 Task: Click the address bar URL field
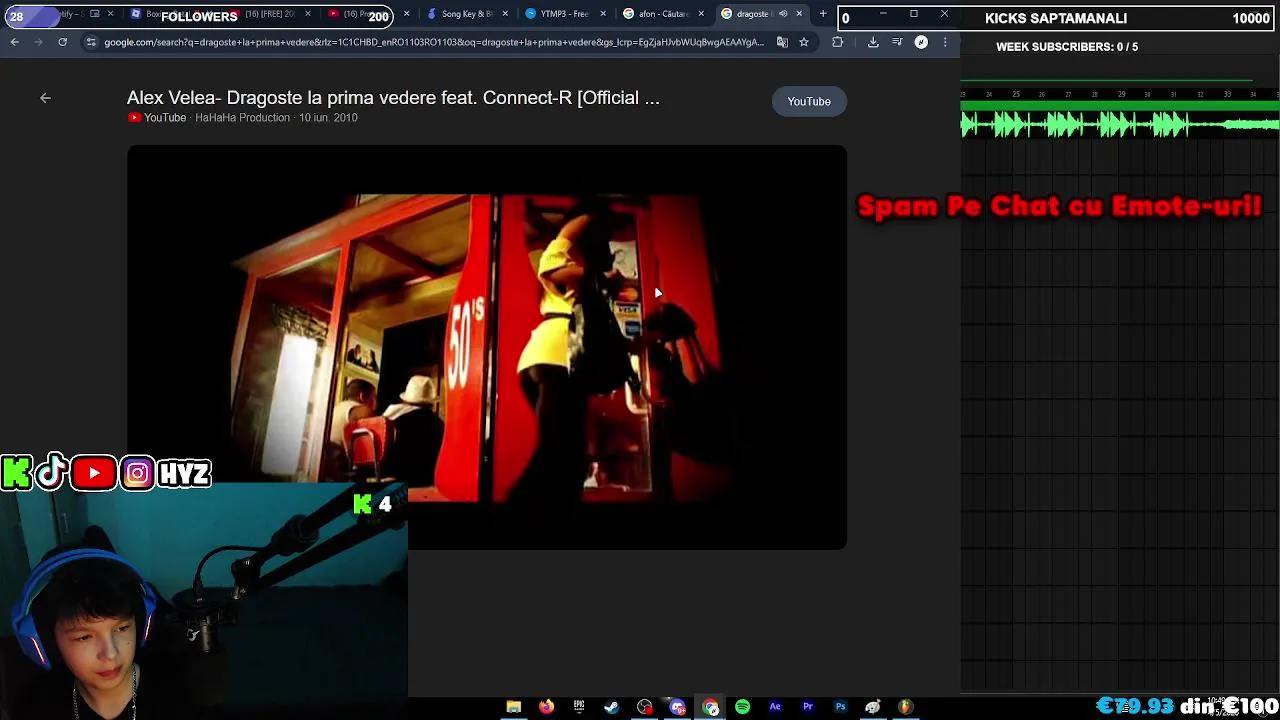[433, 42]
